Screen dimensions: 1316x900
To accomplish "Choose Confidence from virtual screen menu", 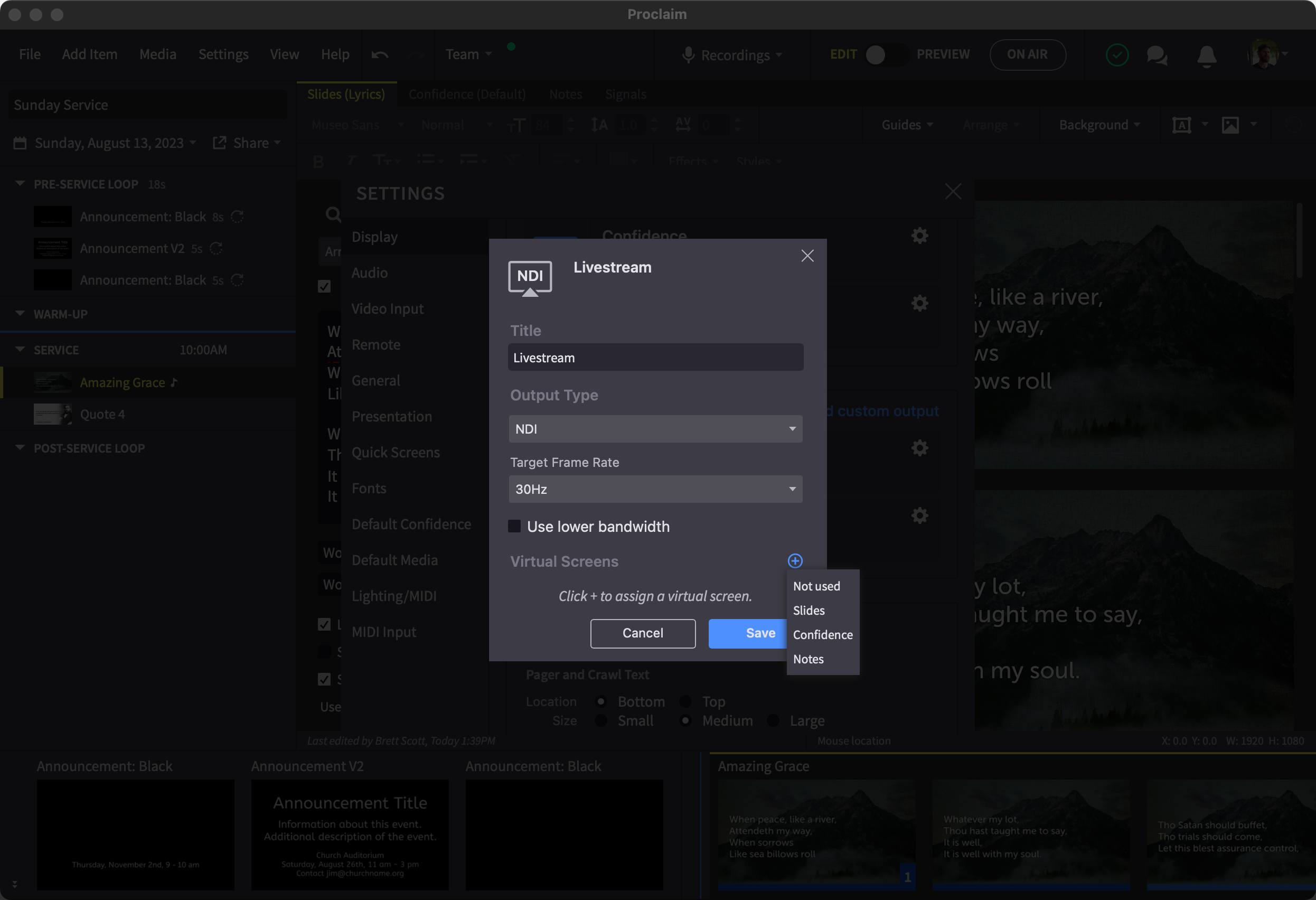I will [x=822, y=635].
